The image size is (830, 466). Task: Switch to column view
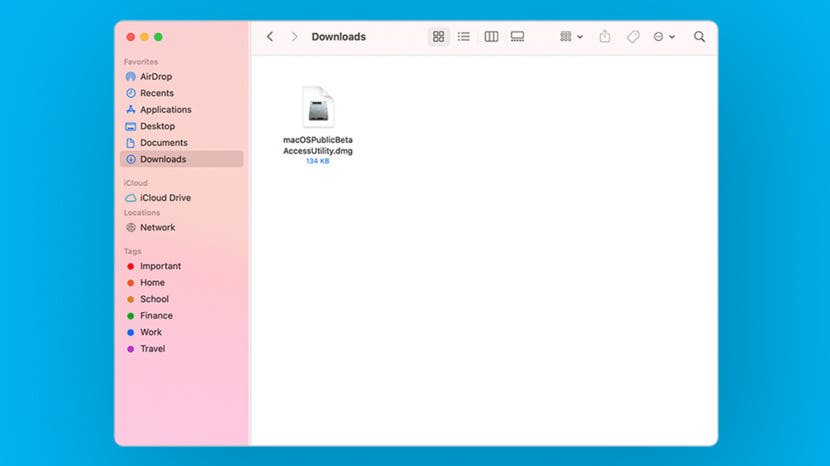click(x=491, y=37)
